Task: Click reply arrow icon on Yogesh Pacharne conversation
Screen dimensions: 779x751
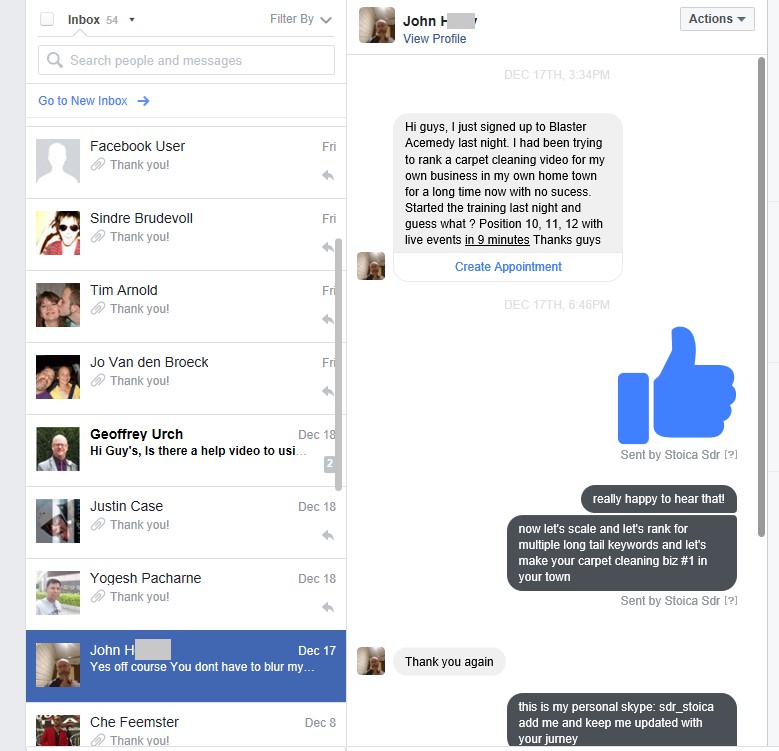Action: pyautogui.click(x=328, y=607)
